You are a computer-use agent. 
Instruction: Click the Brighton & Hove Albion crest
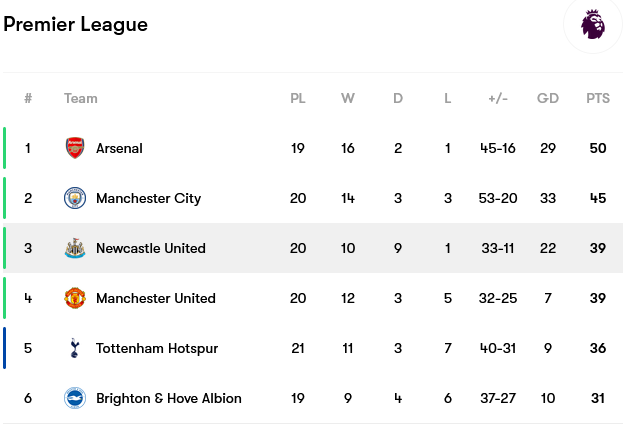(75, 398)
